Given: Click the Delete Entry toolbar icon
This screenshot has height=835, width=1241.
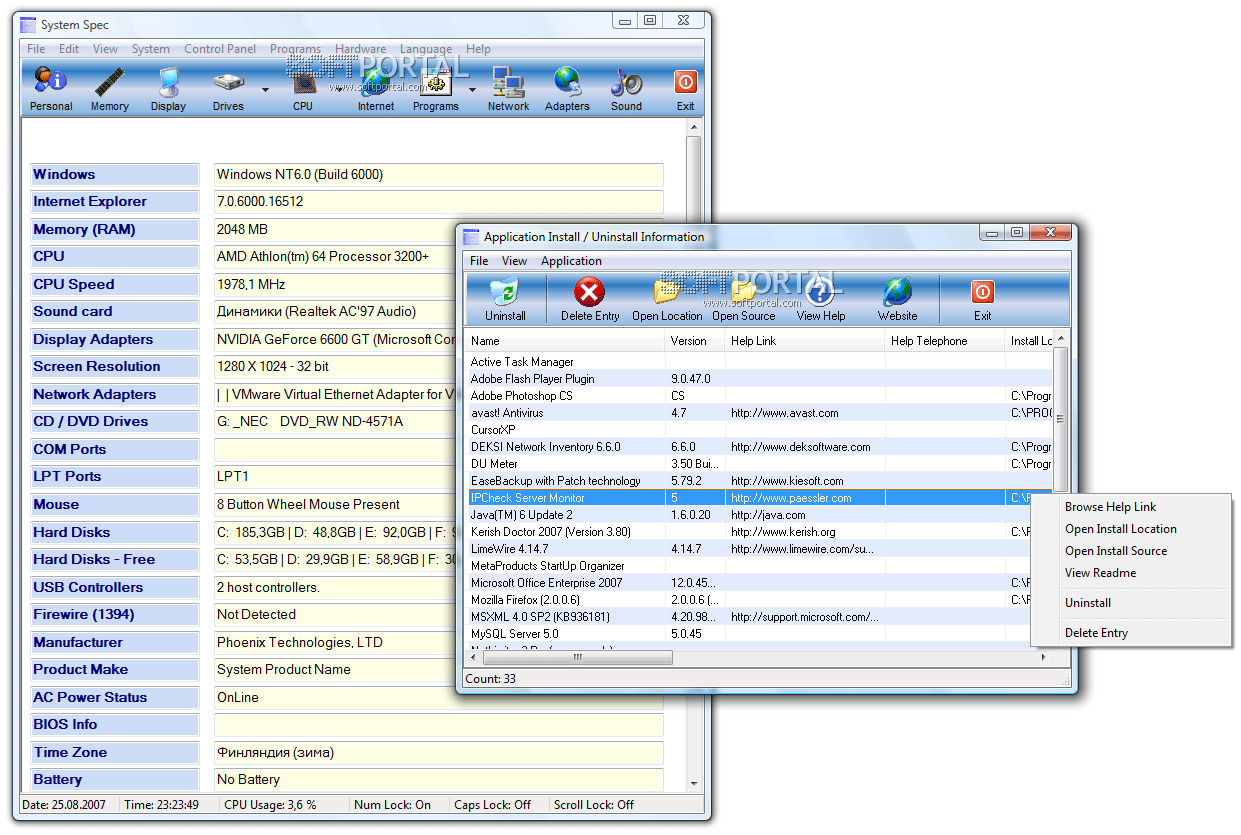Looking at the screenshot, I should tap(590, 300).
